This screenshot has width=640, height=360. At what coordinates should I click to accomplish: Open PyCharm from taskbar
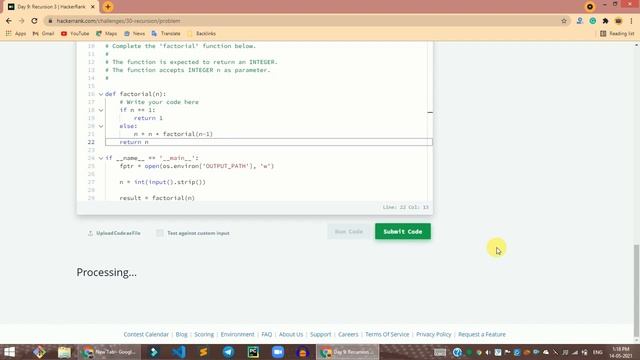[253, 352]
